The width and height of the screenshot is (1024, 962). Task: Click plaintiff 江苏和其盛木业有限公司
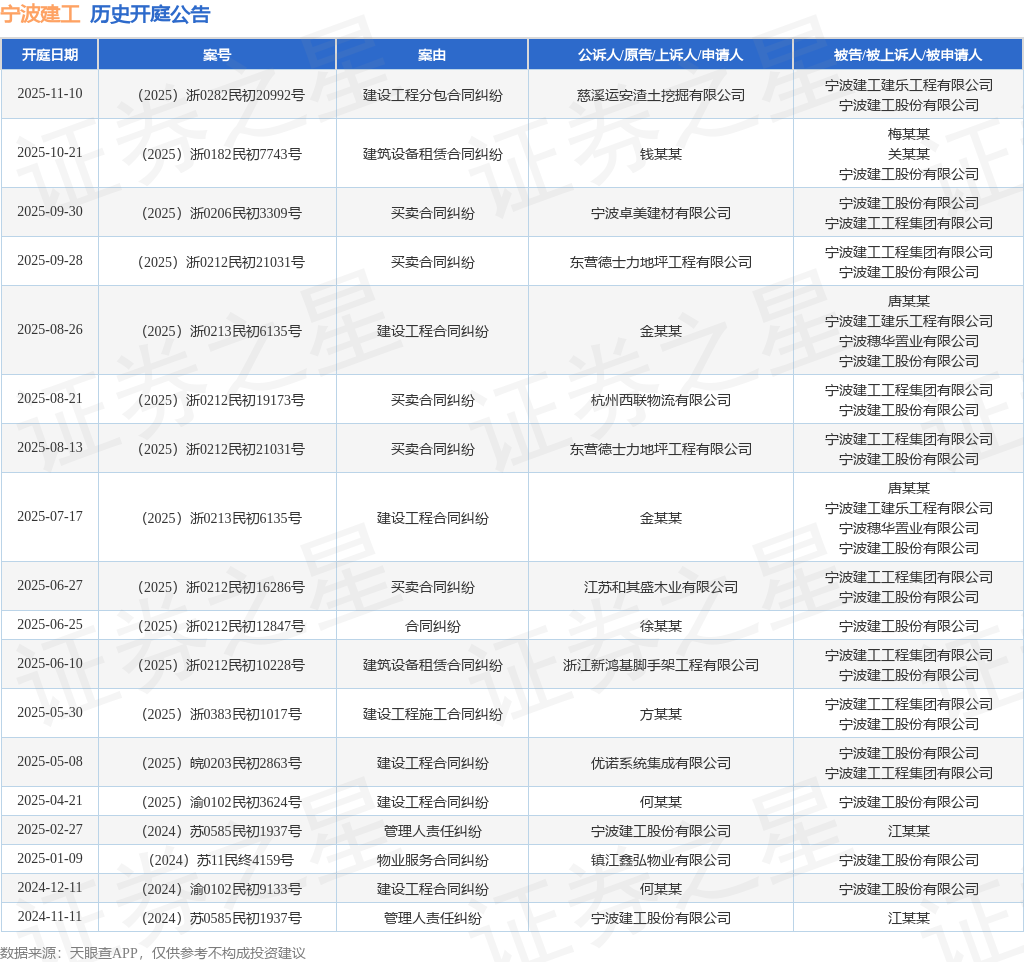(x=661, y=587)
